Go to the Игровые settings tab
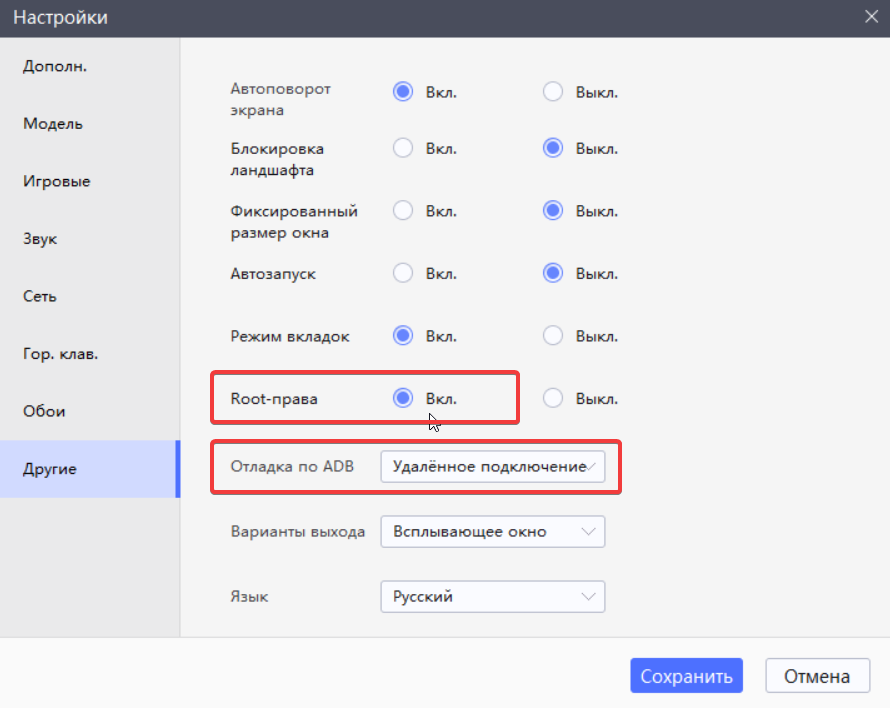The width and height of the screenshot is (890, 708). (x=57, y=182)
